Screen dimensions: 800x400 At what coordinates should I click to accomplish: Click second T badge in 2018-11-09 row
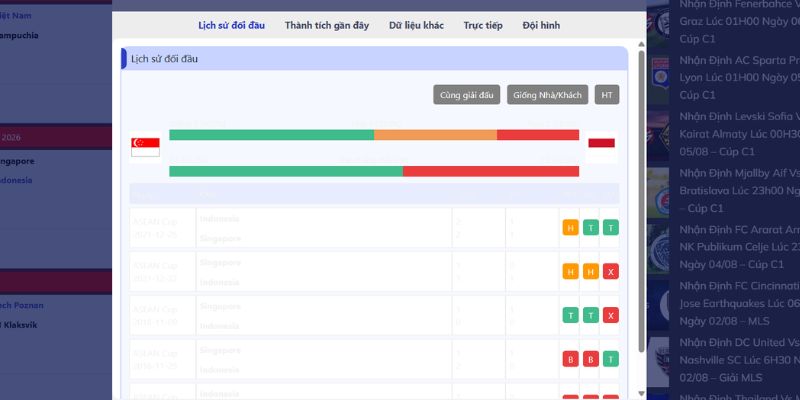coord(590,315)
